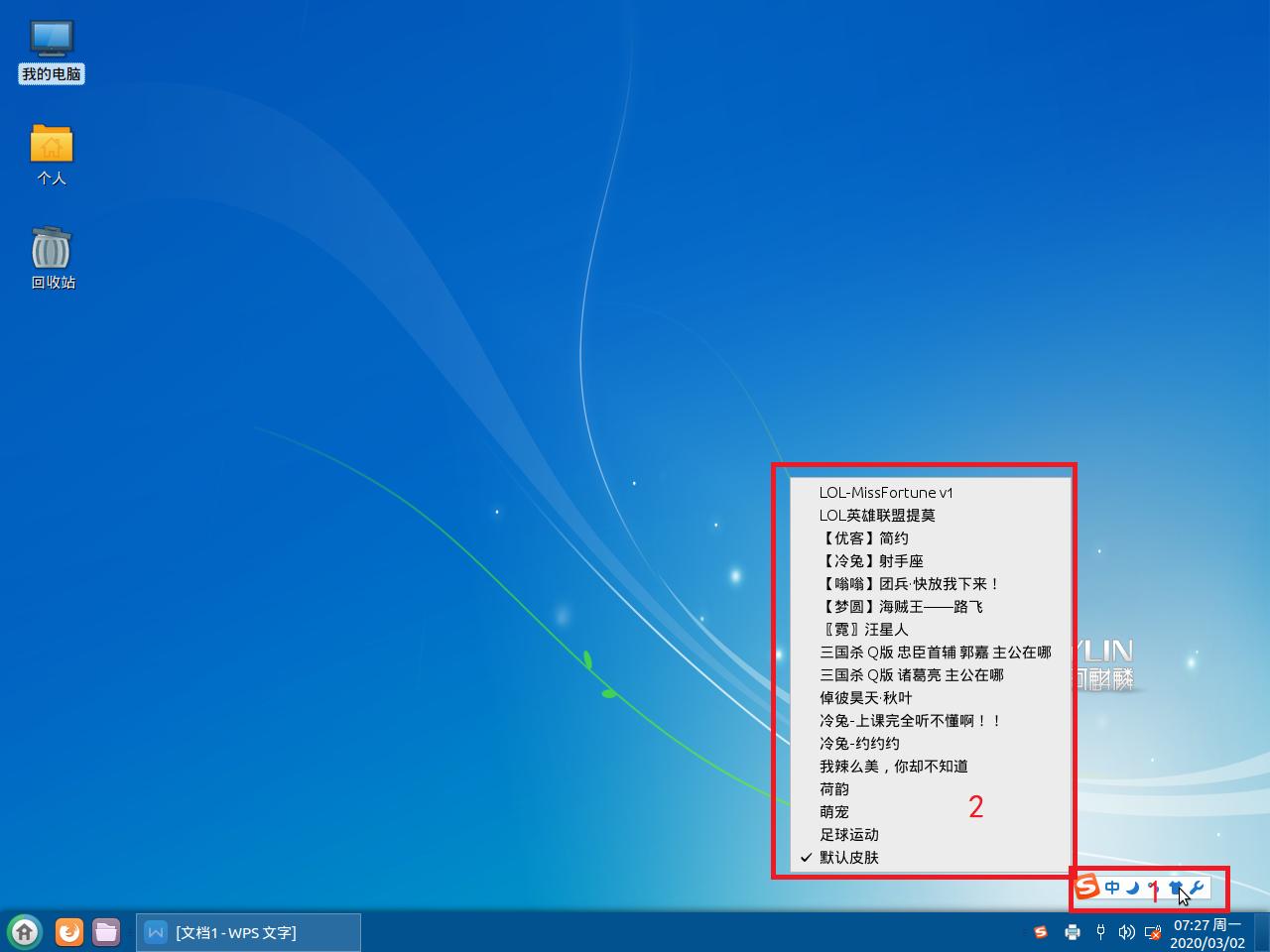Viewport: 1270px width, 952px height.
Task: Open the volume speaker icon
Action: coord(1126,932)
